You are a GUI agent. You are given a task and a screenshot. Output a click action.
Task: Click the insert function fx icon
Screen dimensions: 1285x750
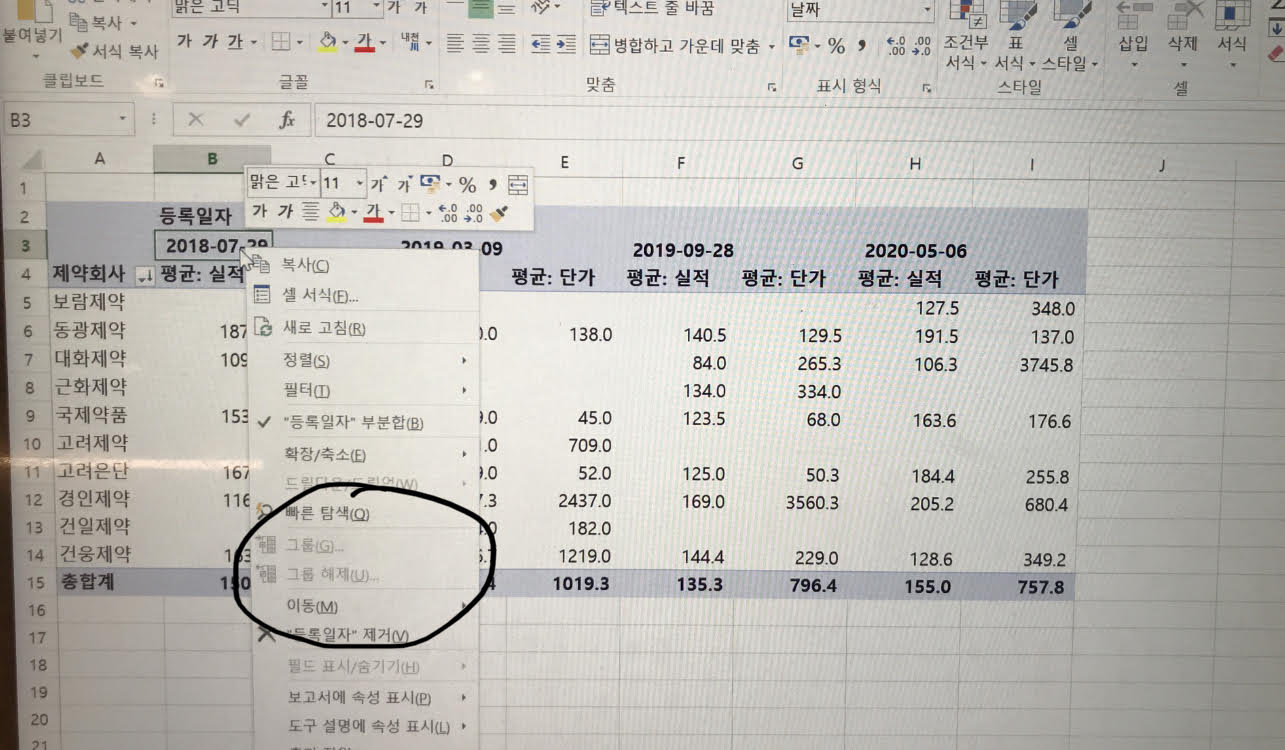pyautogui.click(x=287, y=120)
